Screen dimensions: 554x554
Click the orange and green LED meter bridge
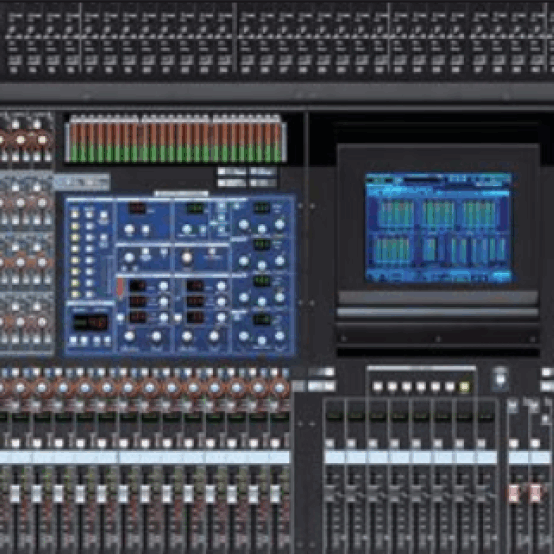click(x=176, y=138)
